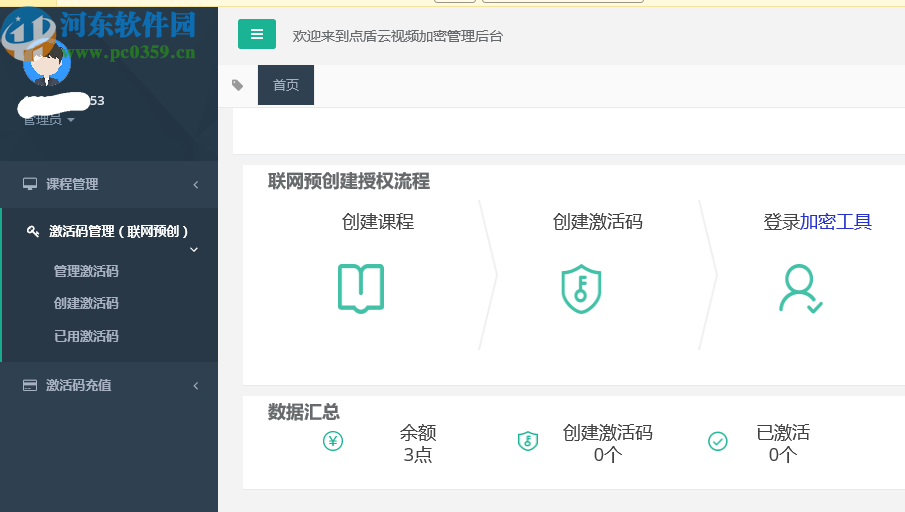The width and height of the screenshot is (905, 512).
Task: Click the small shield icon in 数据汇总
Action: pos(528,442)
